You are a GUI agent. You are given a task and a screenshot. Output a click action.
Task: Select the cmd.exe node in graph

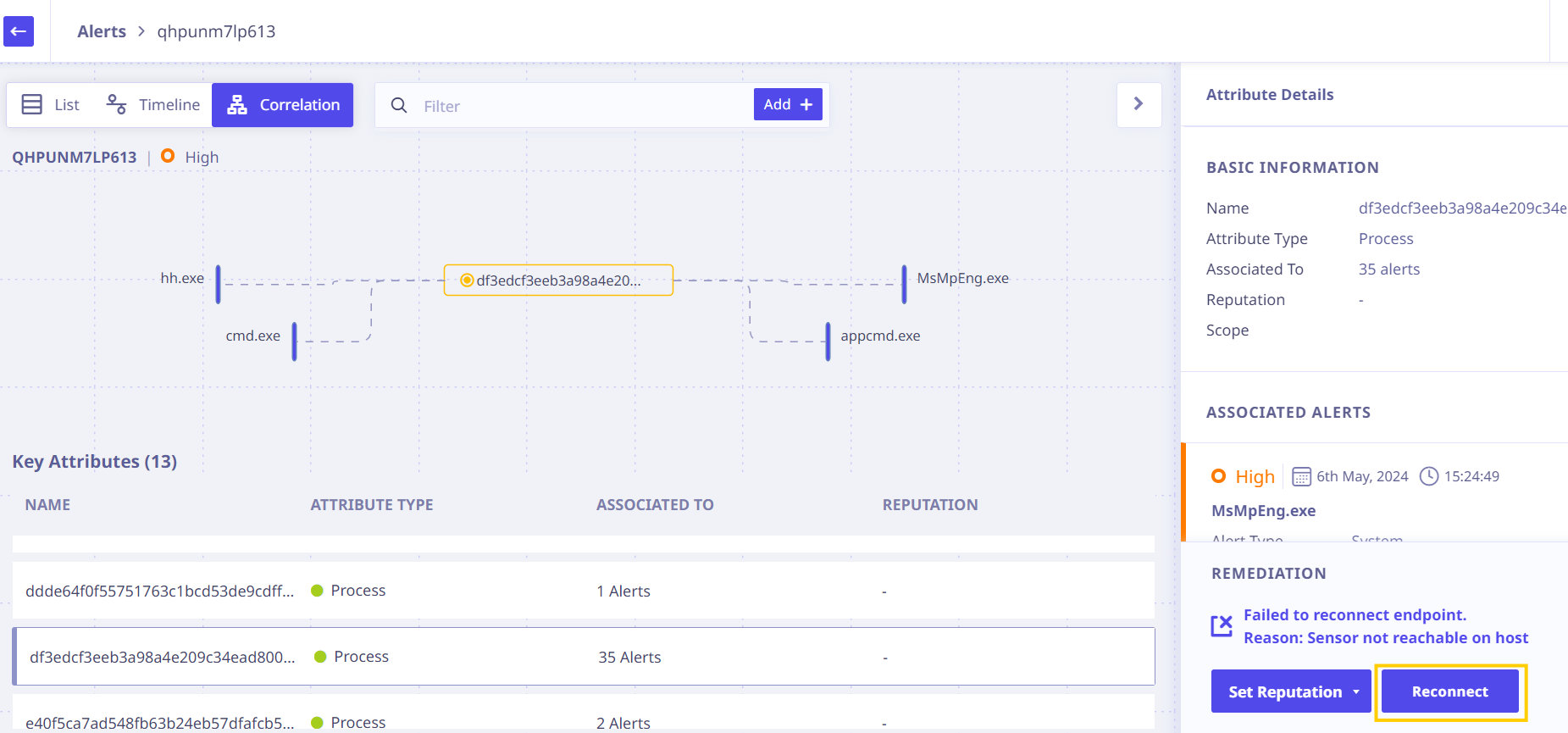pos(252,336)
